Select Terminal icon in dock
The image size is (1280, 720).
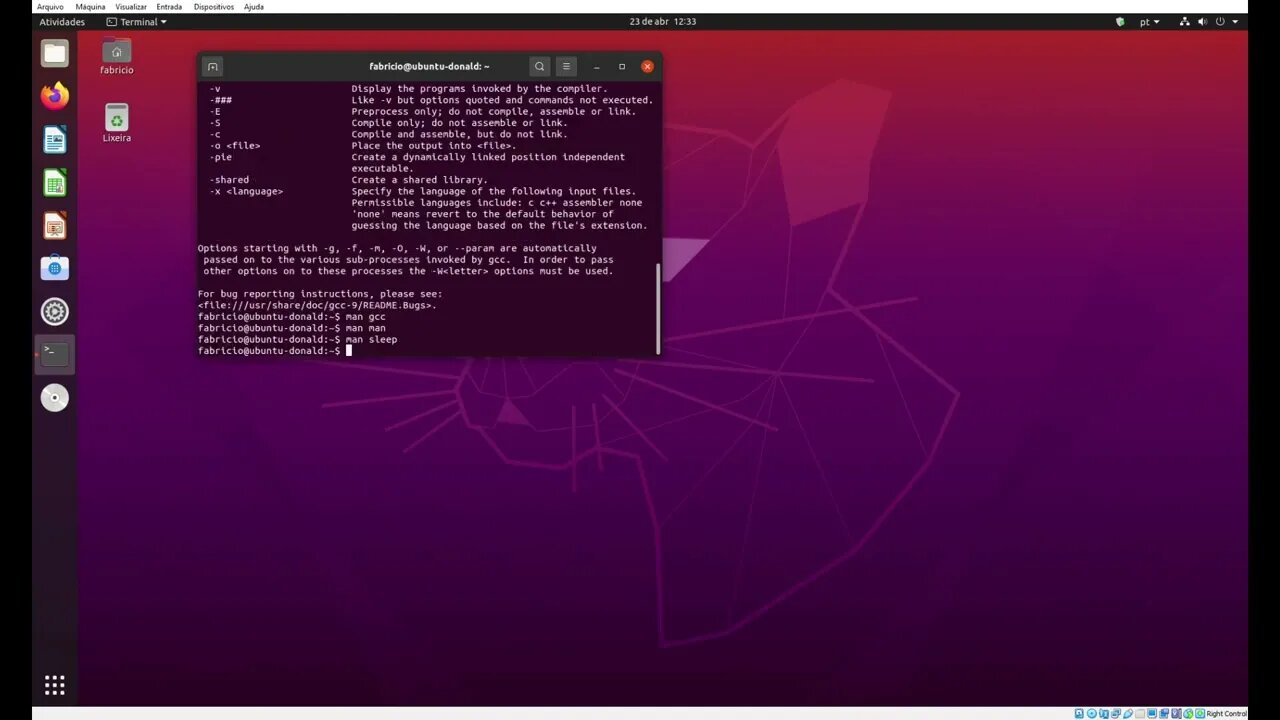tap(55, 354)
